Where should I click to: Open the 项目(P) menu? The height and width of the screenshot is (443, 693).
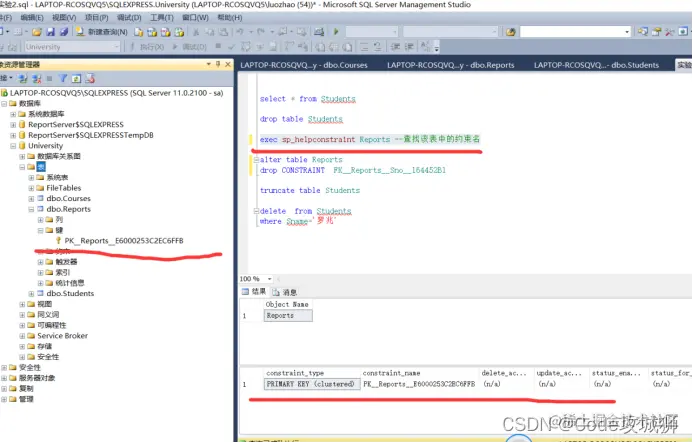pyautogui.click(x=96, y=18)
